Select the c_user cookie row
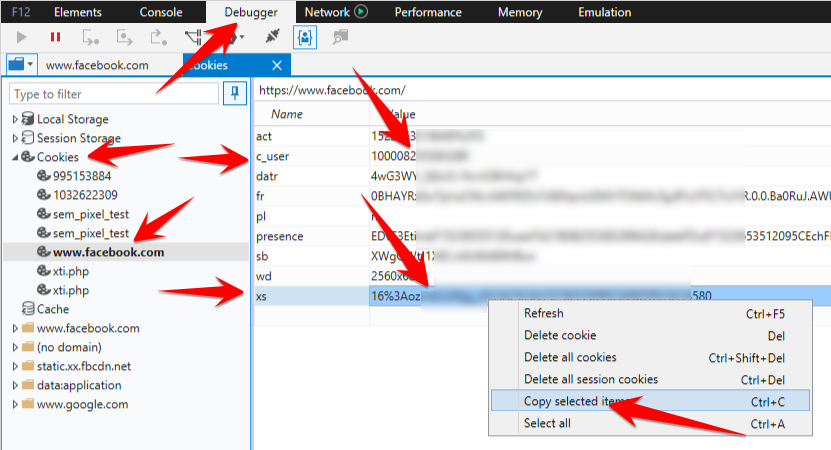 click(543, 156)
